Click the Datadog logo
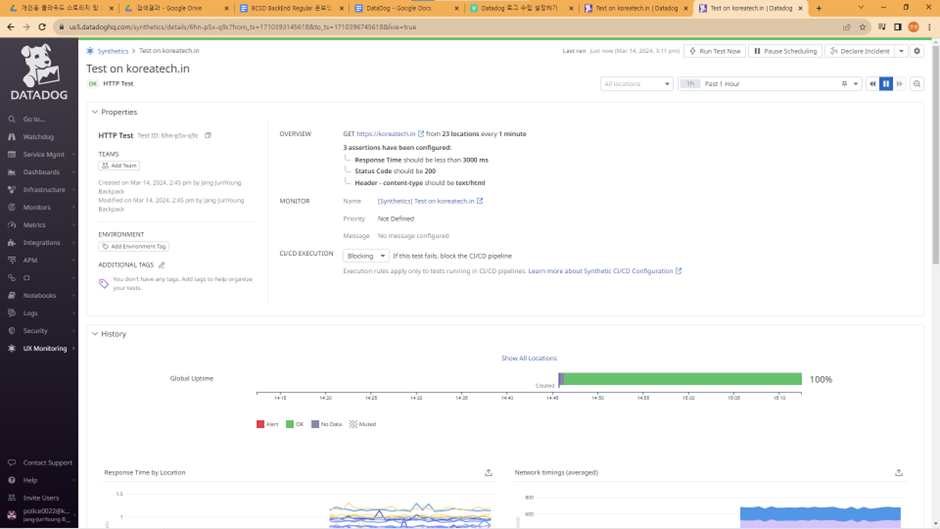940x529 pixels. [x=39, y=73]
